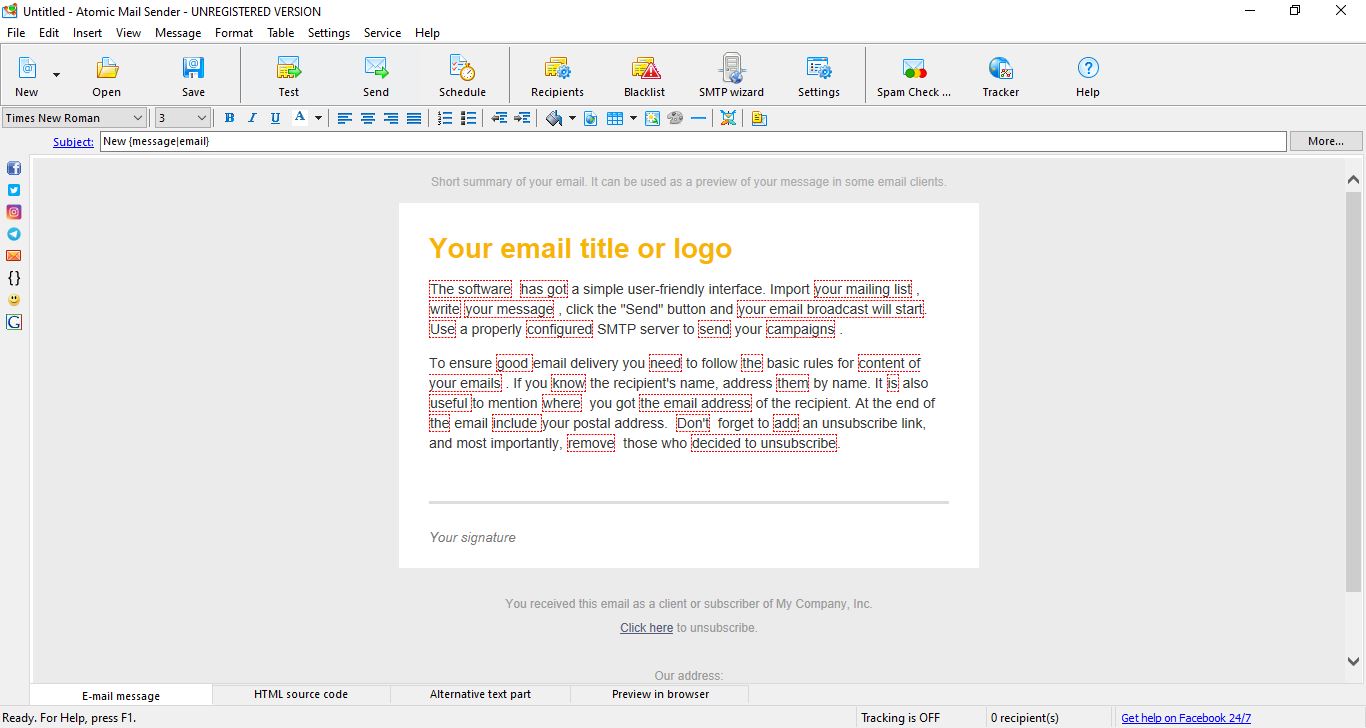Click the More... button beside subject
Screen dimensions: 1366x728
[1326, 141]
